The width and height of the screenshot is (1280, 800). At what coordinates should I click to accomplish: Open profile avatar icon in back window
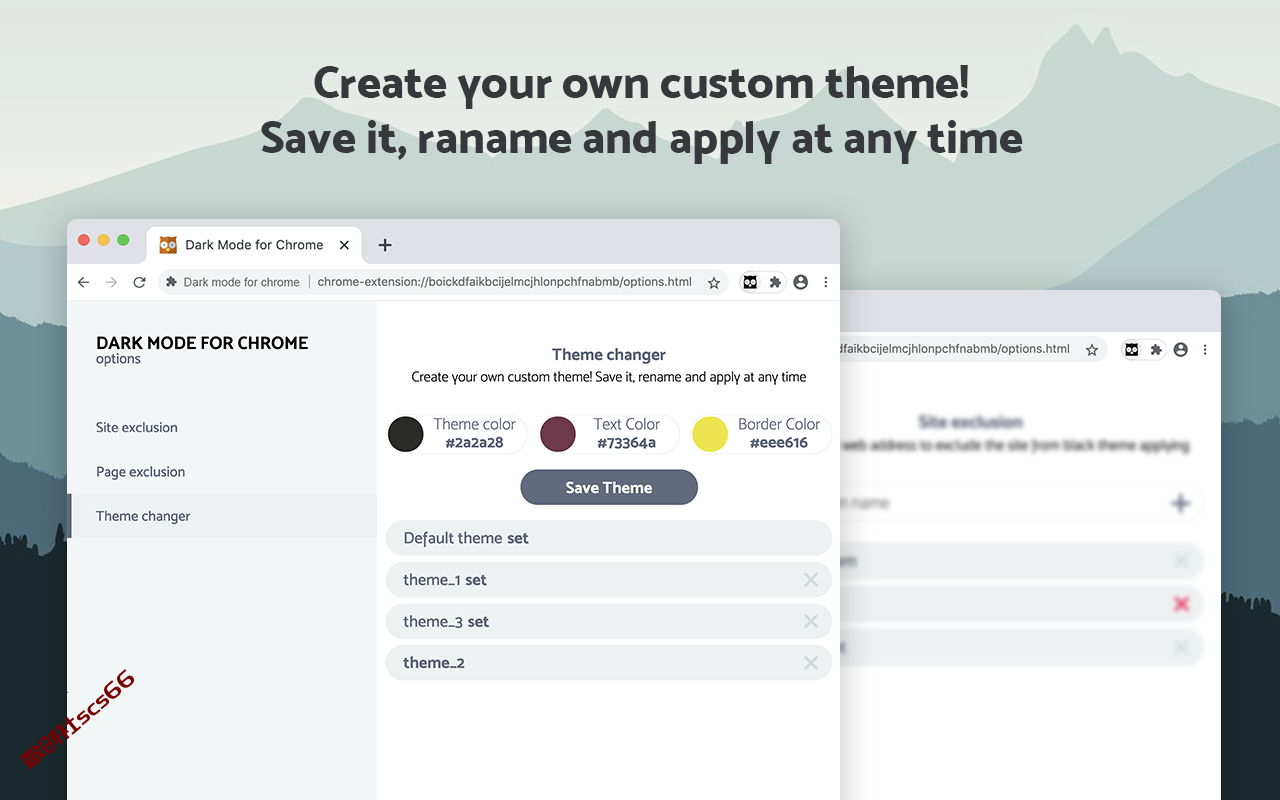(x=1181, y=350)
